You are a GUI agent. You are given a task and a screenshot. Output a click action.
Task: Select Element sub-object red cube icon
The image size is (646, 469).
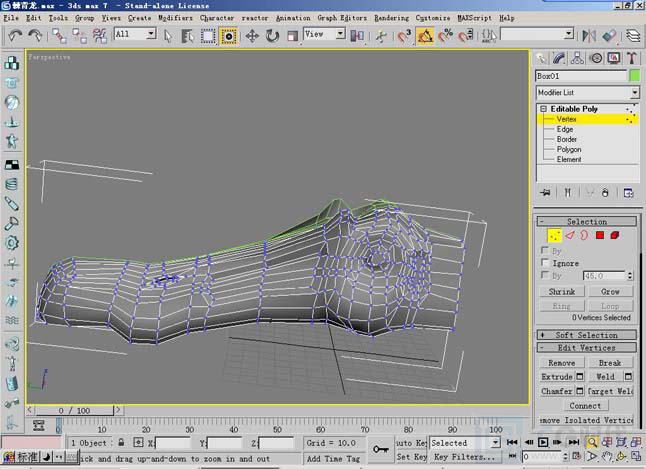tap(615, 235)
